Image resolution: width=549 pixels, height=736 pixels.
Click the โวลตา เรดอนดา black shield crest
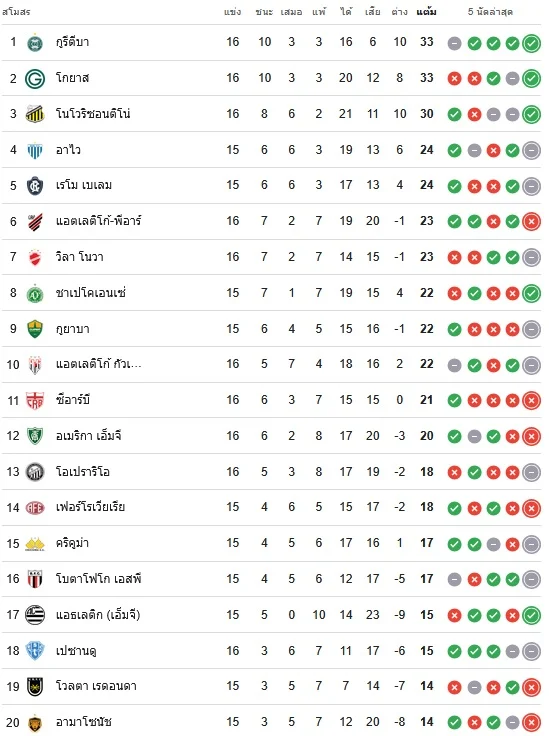pyautogui.click(x=35, y=687)
